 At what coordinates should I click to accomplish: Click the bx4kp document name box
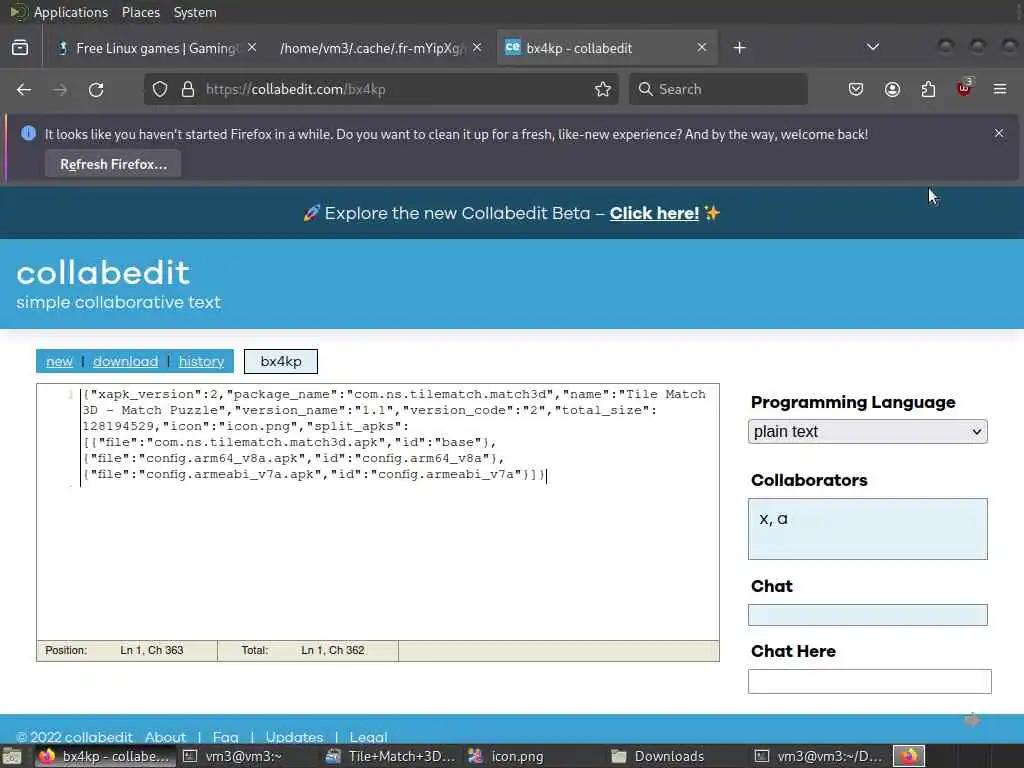(281, 361)
